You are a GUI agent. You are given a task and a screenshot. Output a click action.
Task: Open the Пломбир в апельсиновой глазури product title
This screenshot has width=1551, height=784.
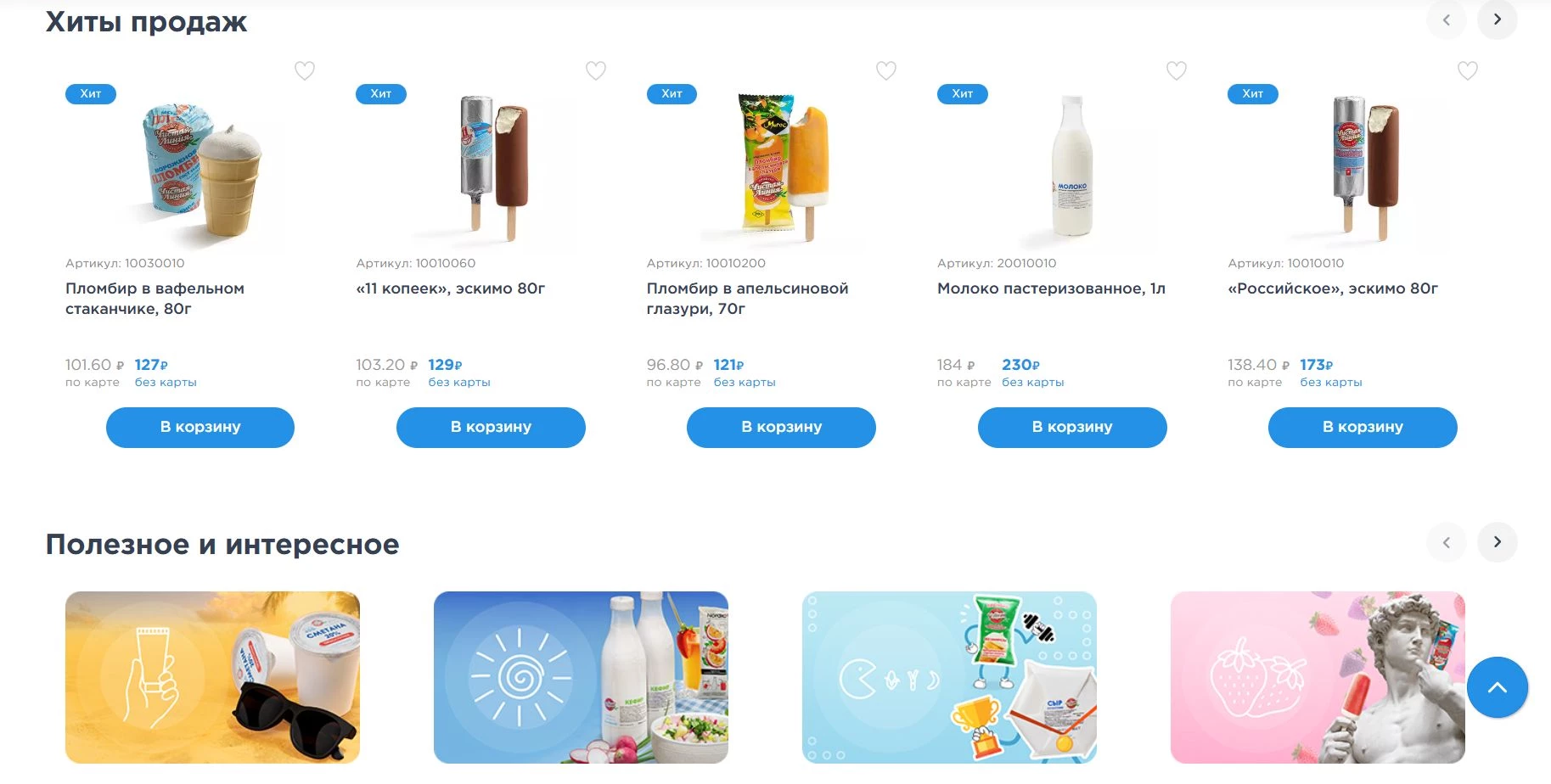(x=747, y=299)
